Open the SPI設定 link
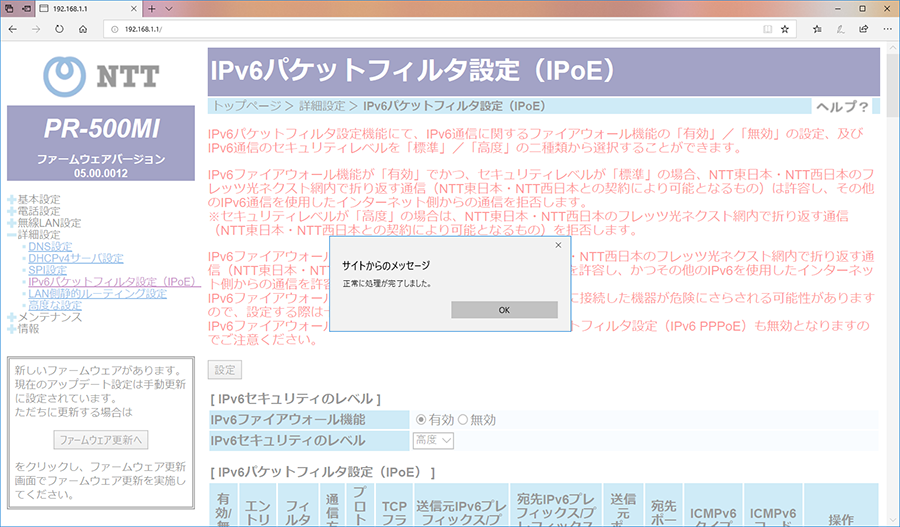The image size is (900, 527). coord(48,270)
